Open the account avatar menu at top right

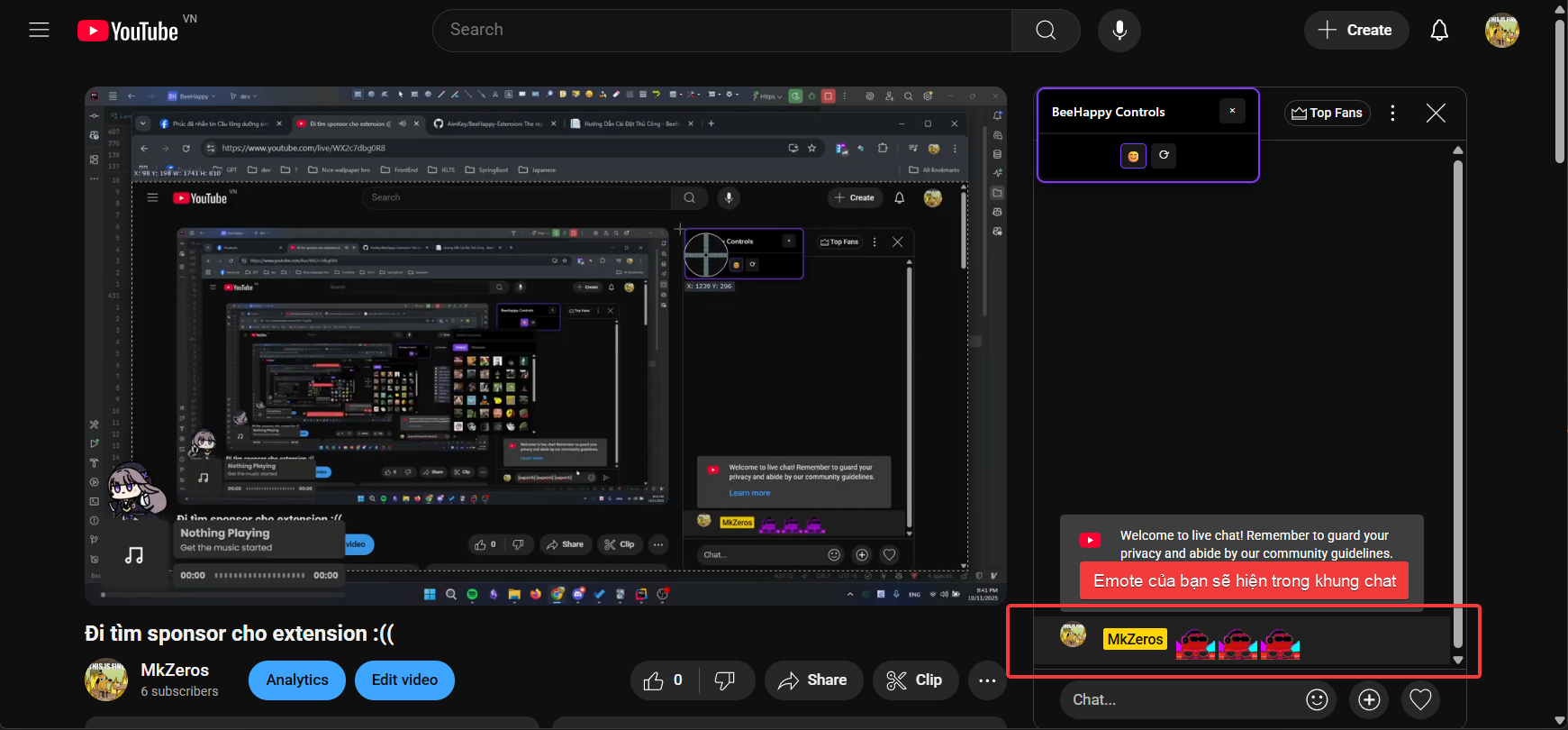[x=1501, y=31]
